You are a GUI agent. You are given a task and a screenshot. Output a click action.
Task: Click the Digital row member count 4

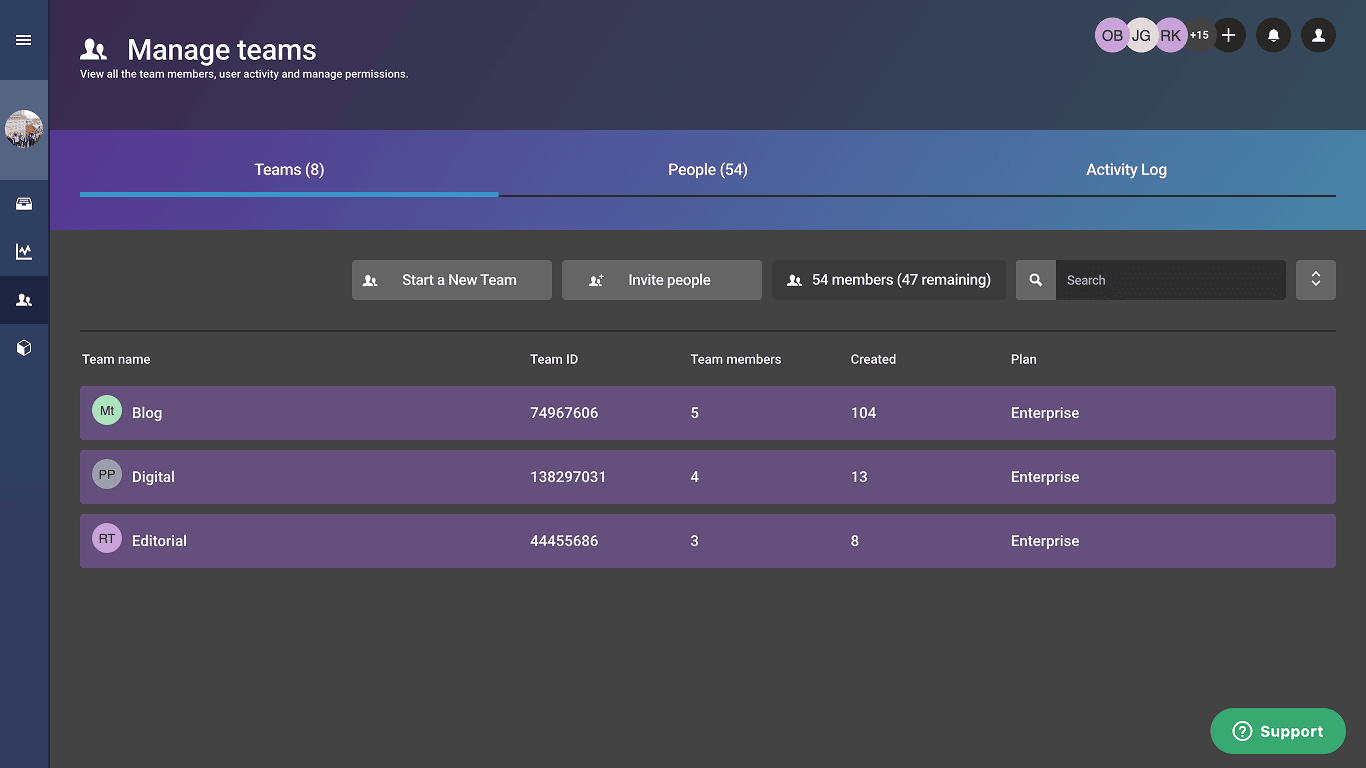[x=695, y=477]
